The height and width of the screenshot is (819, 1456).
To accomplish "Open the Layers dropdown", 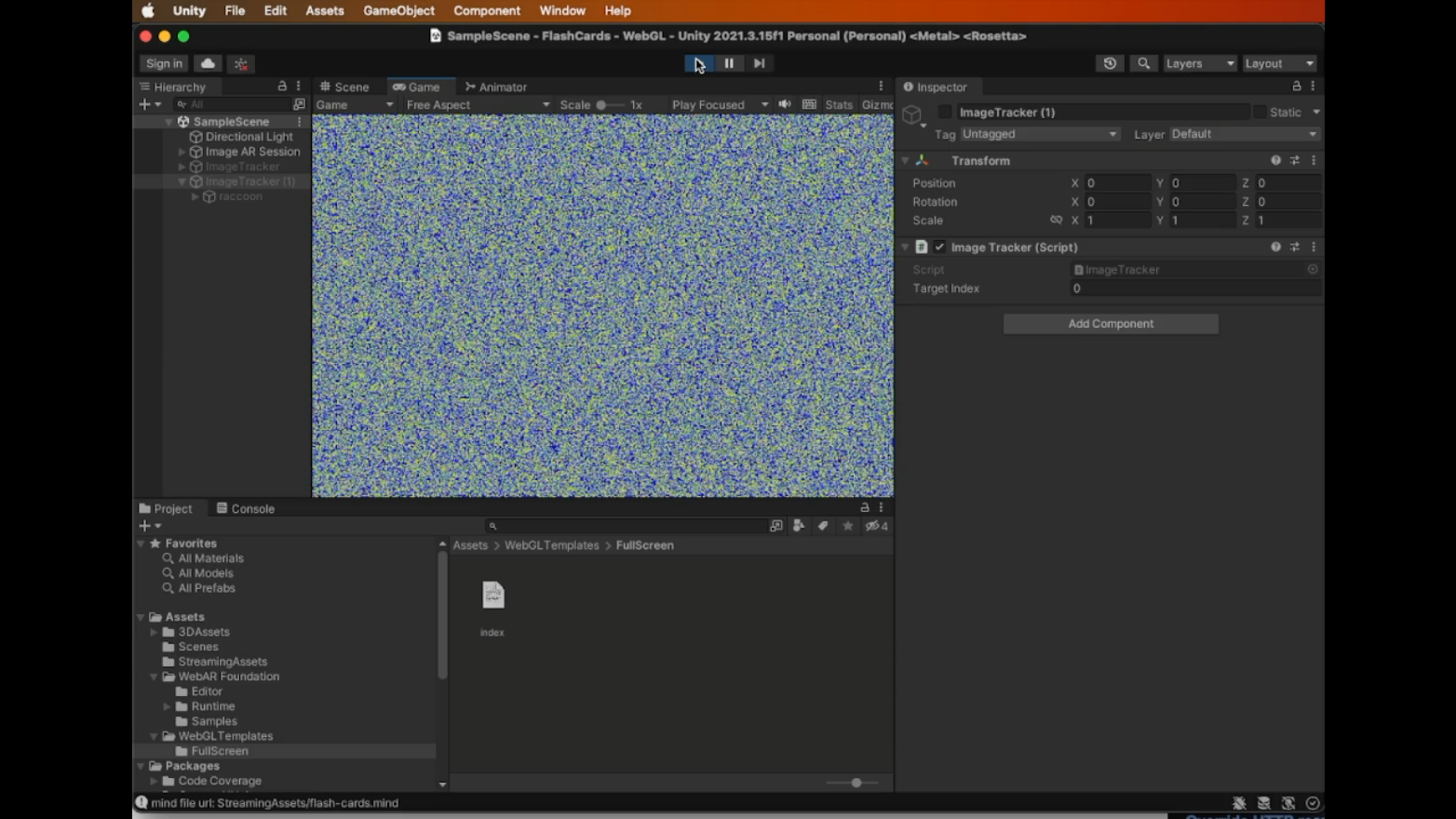I will click(x=1200, y=63).
